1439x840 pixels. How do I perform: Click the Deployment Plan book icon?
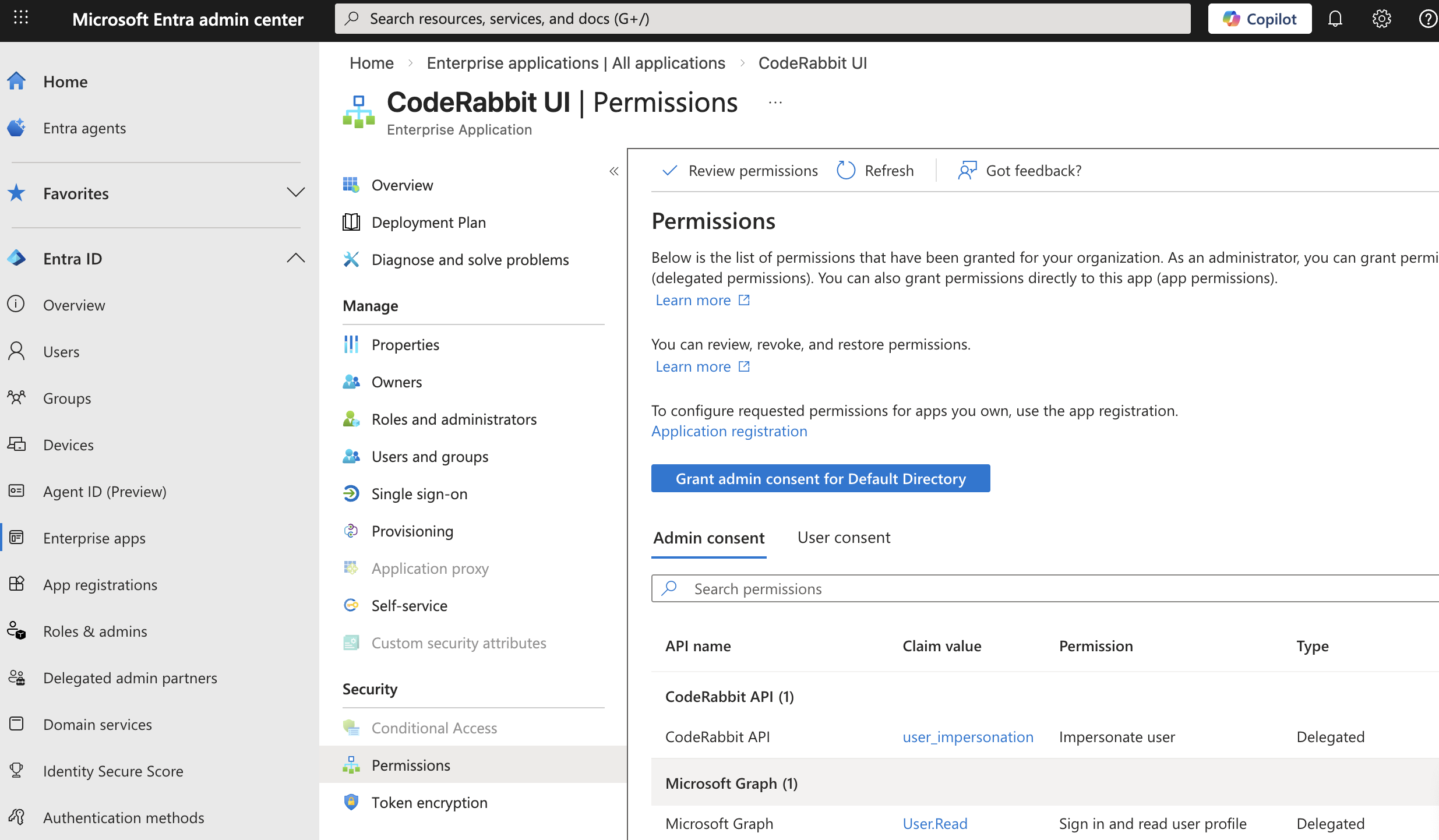click(x=351, y=222)
